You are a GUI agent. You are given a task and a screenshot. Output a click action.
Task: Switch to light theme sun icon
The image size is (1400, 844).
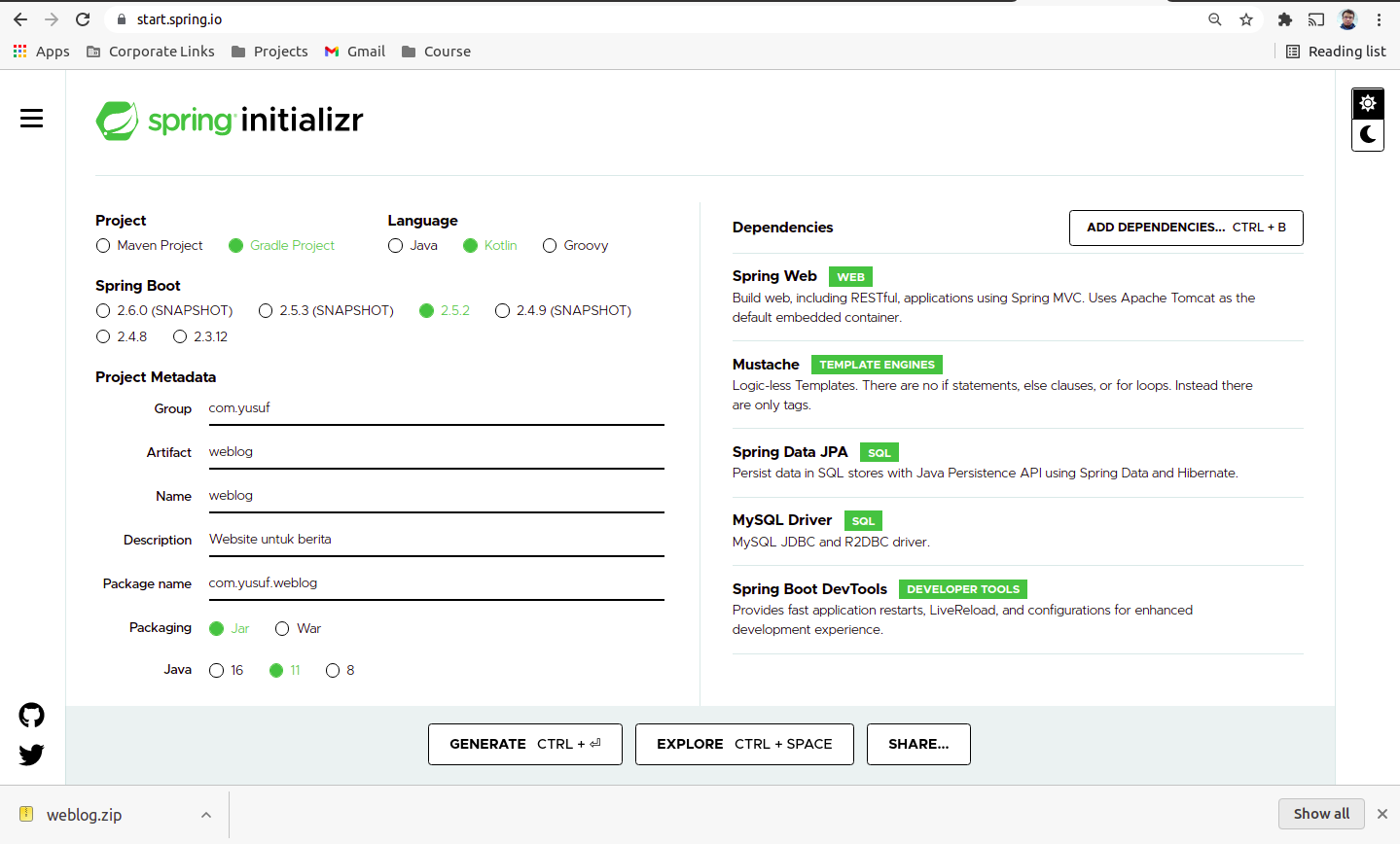coord(1368,103)
